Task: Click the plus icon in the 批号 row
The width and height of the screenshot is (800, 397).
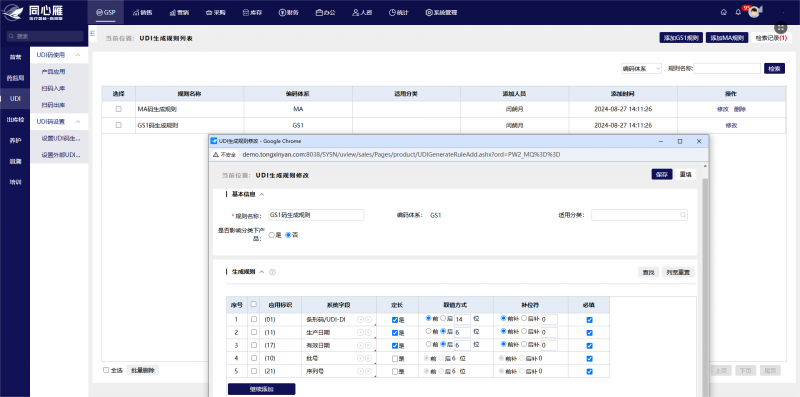Action: tap(360, 359)
